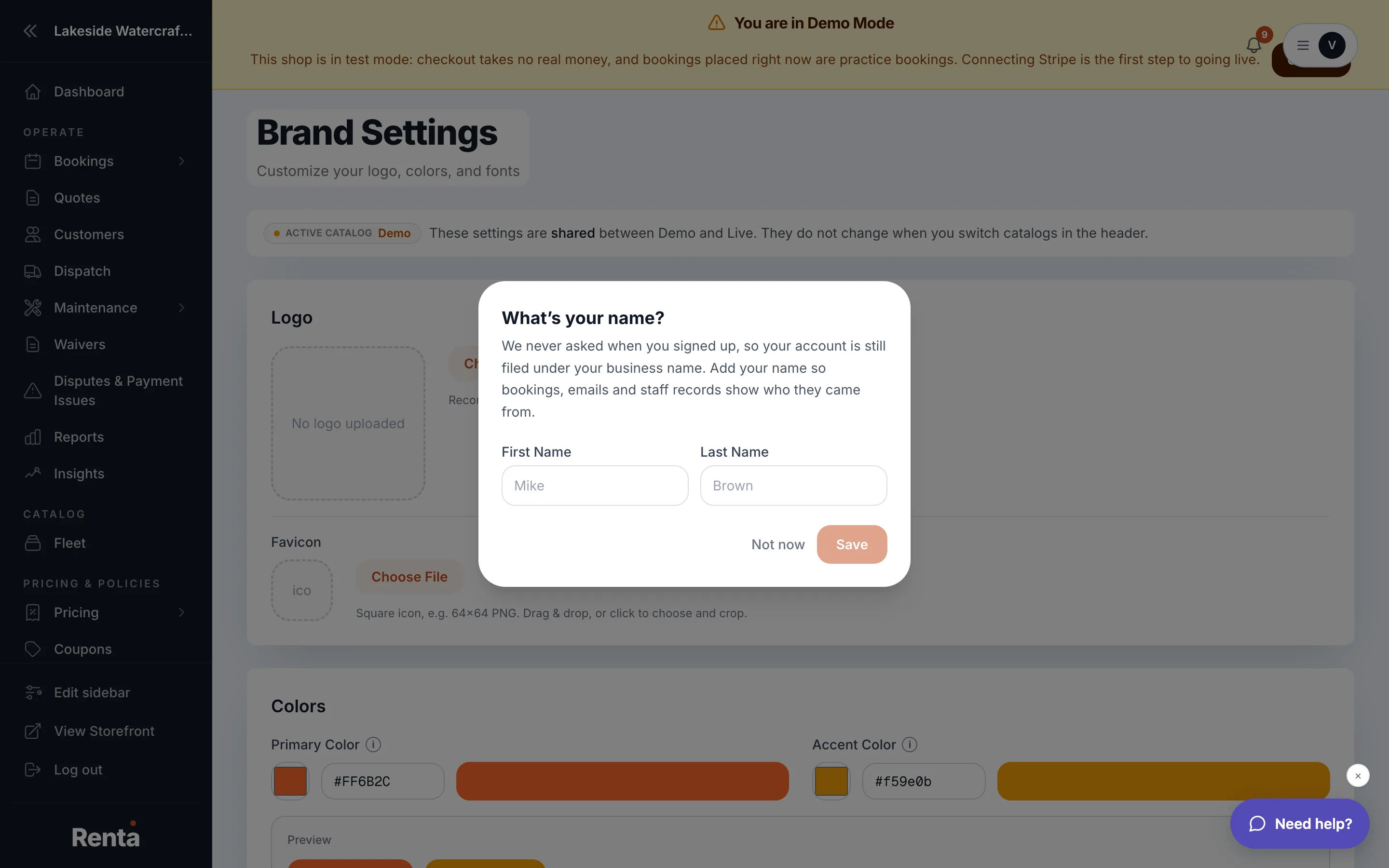Click the Dashboard home icon
The image size is (1389, 868).
33,92
